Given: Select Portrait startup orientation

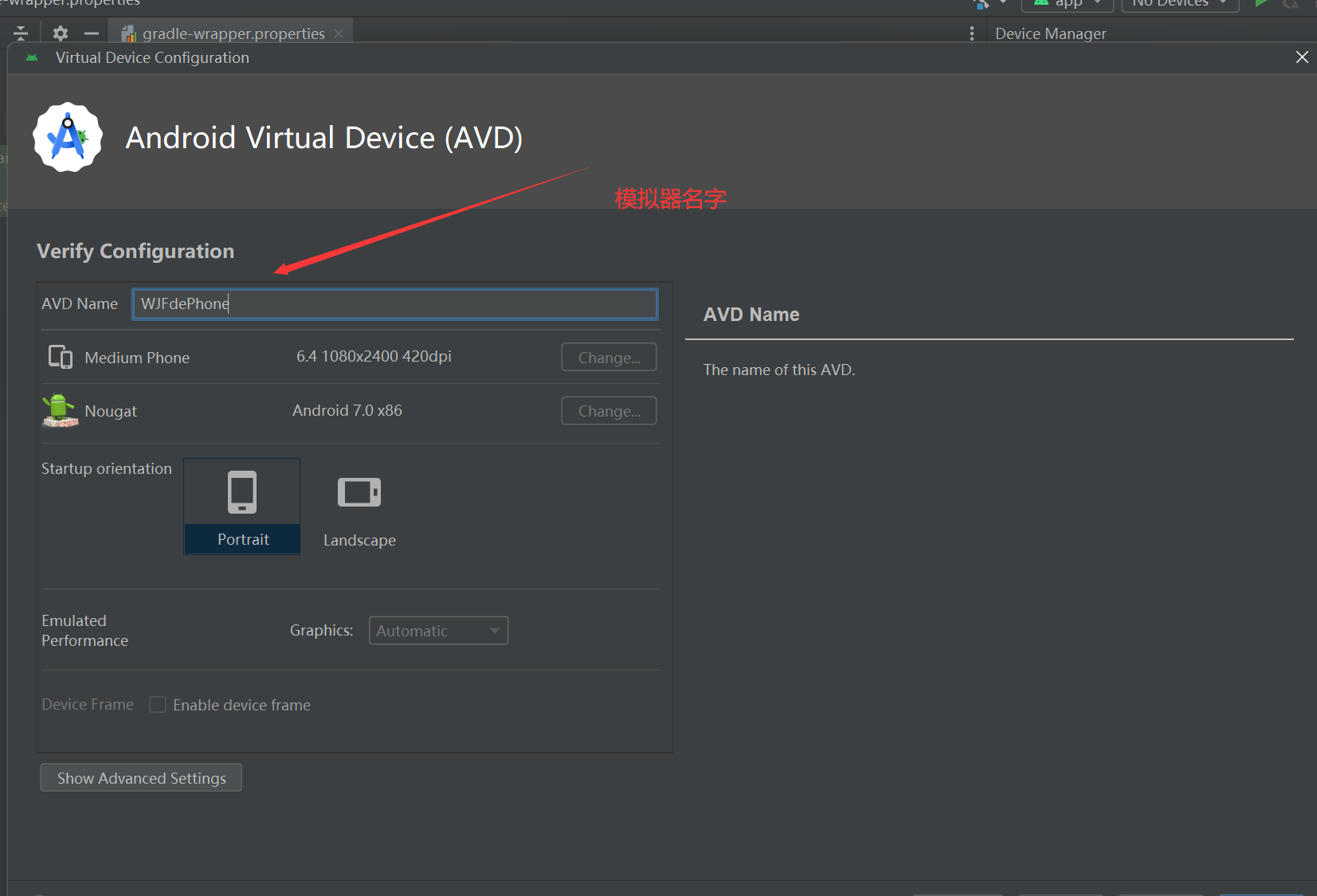Looking at the screenshot, I should pos(242,506).
